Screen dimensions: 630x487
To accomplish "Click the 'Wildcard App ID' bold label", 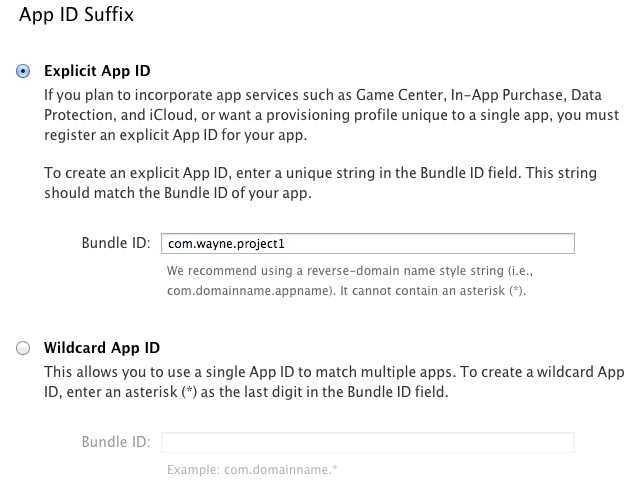I will (101, 348).
